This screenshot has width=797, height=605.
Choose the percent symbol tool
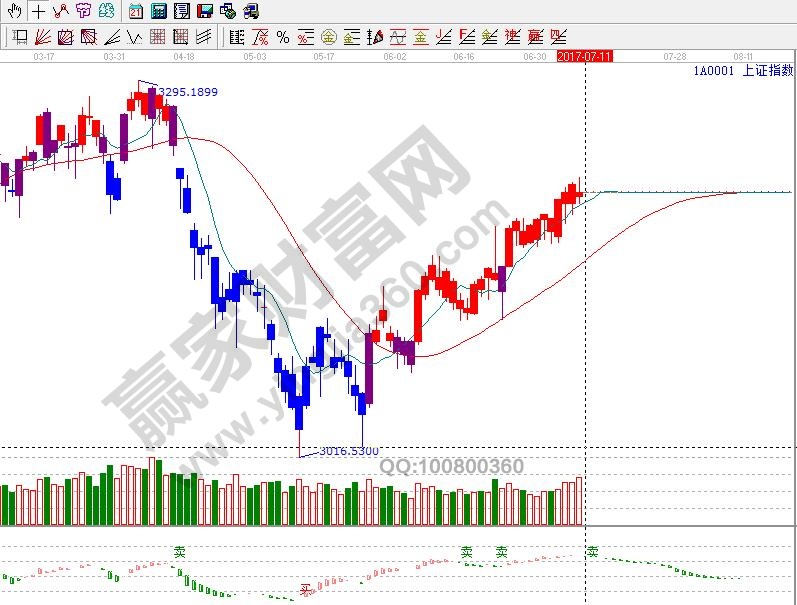tap(283, 38)
